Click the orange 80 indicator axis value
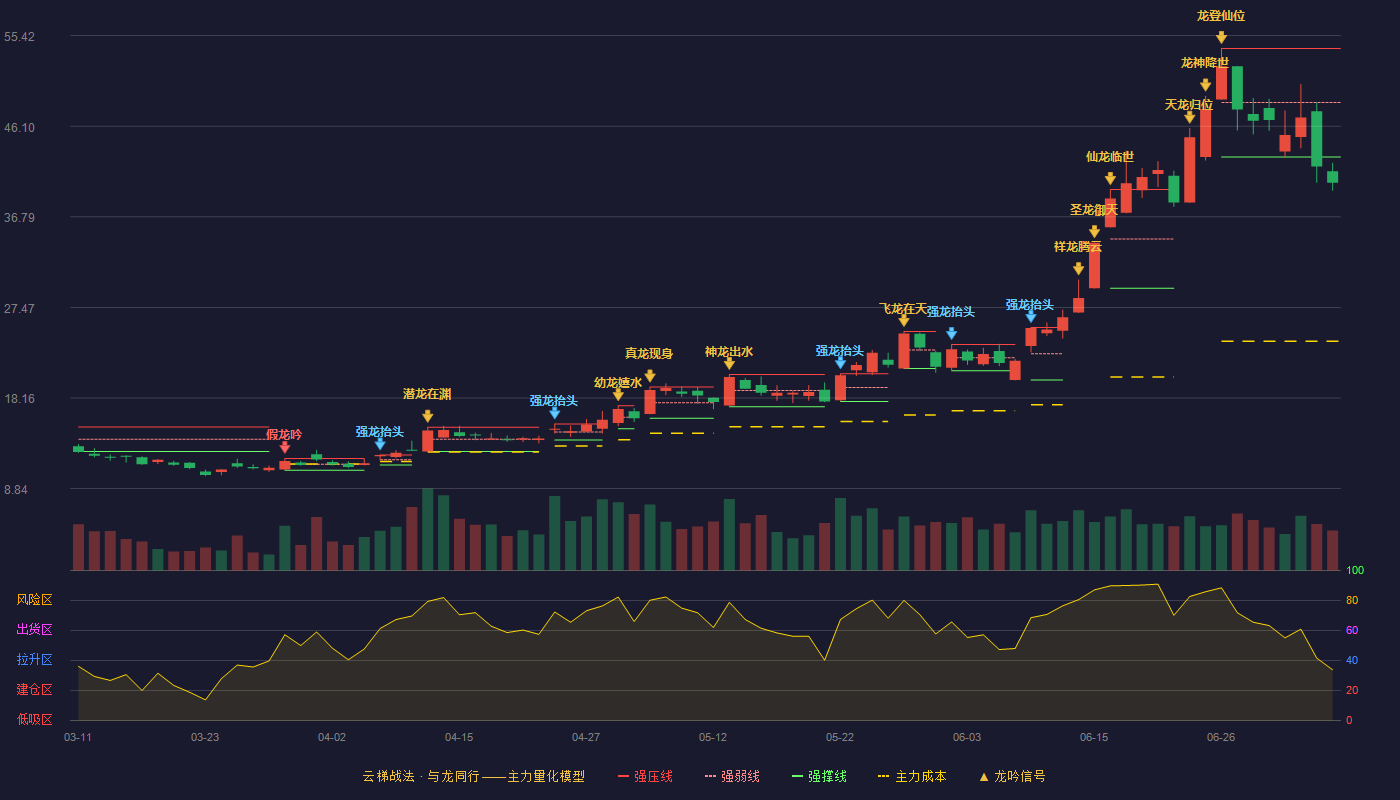Viewport: 1400px width, 800px height. pos(1352,601)
